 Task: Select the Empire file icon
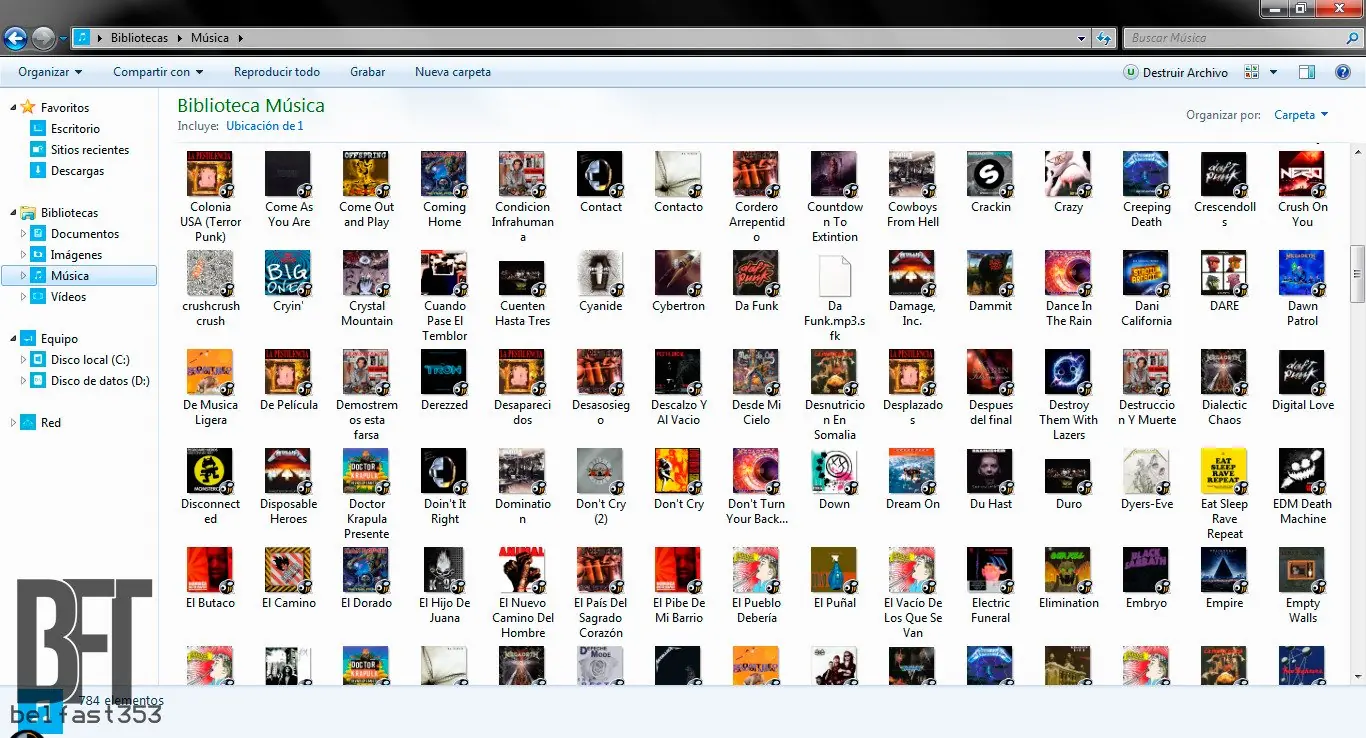pyautogui.click(x=1224, y=570)
